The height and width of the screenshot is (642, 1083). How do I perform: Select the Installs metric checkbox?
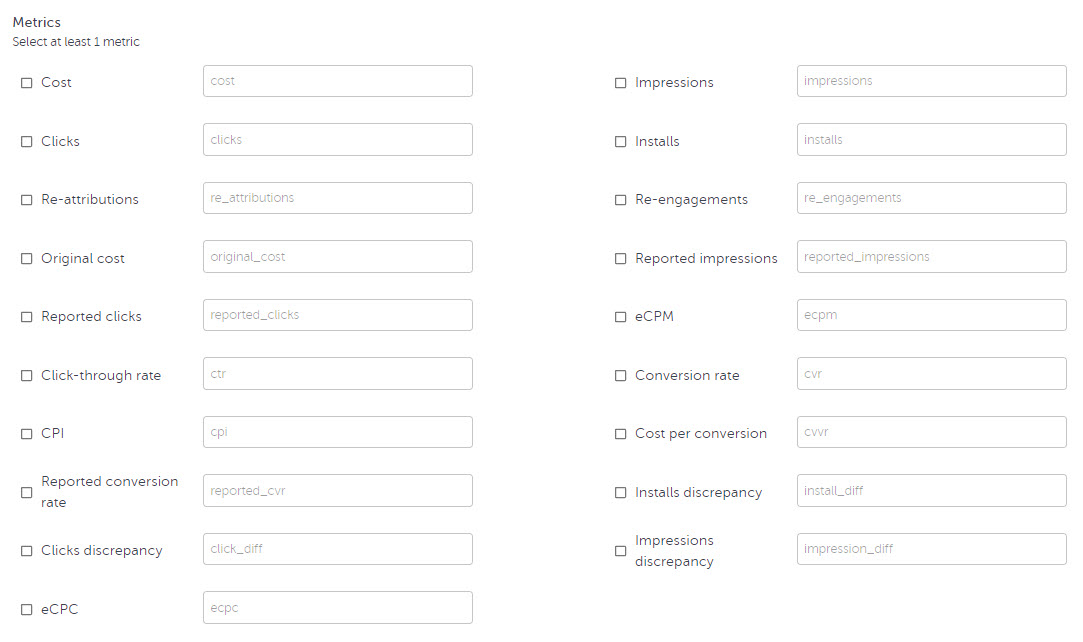click(621, 142)
